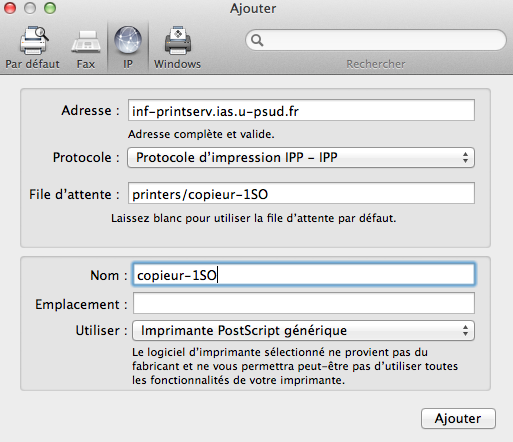This screenshot has width=513, height=442.
Task: Click the Fax toolbar label
Action: coord(86,64)
